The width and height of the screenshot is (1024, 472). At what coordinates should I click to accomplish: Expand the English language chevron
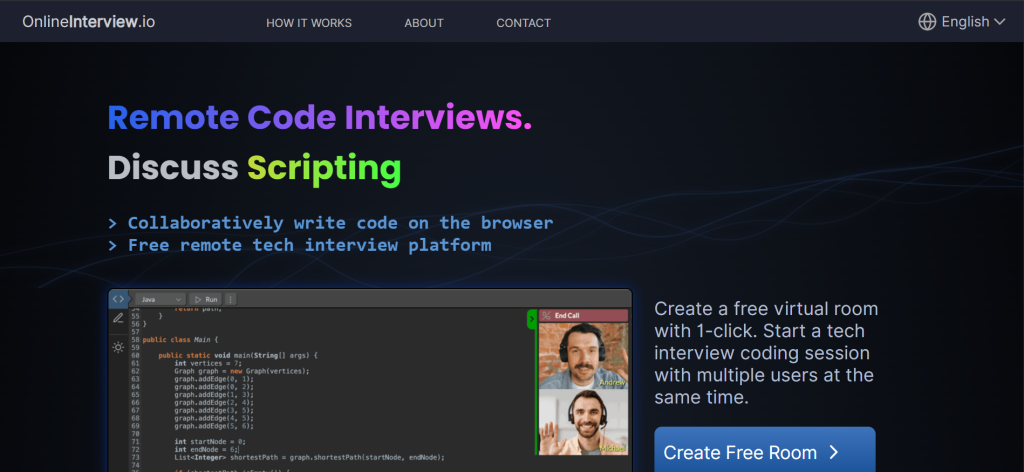pos(999,22)
